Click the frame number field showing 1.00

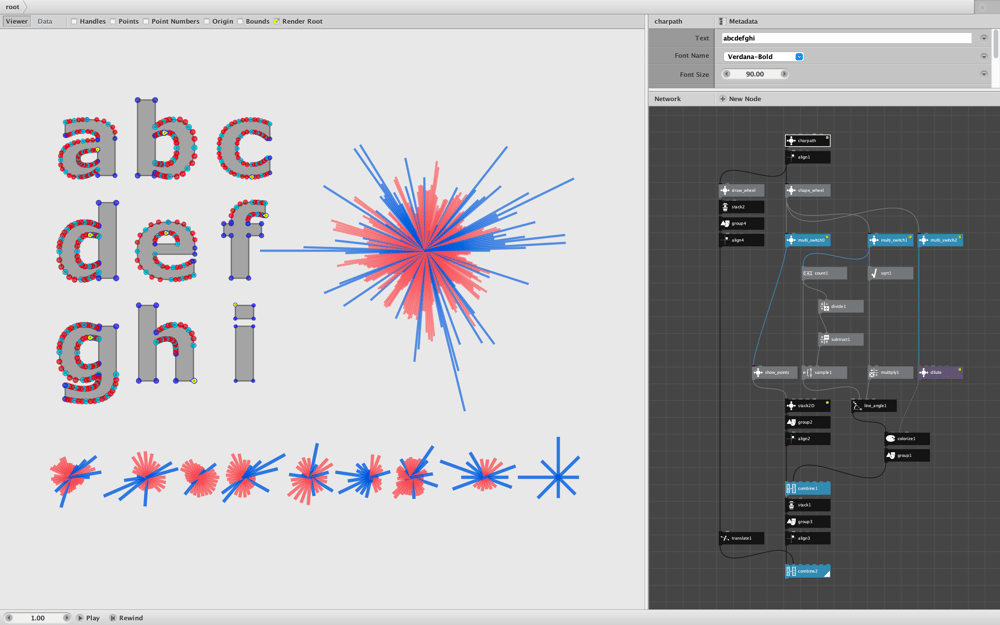(x=38, y=618)
